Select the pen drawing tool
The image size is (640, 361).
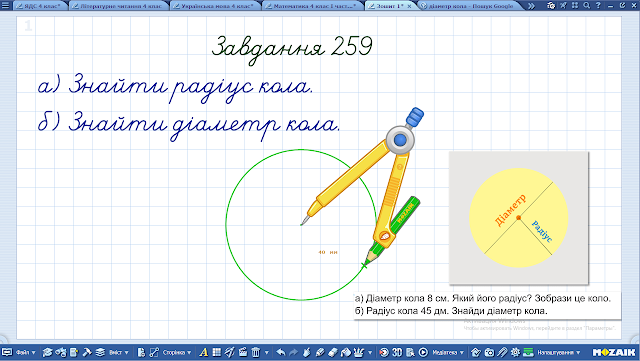(x=320, y=352)
